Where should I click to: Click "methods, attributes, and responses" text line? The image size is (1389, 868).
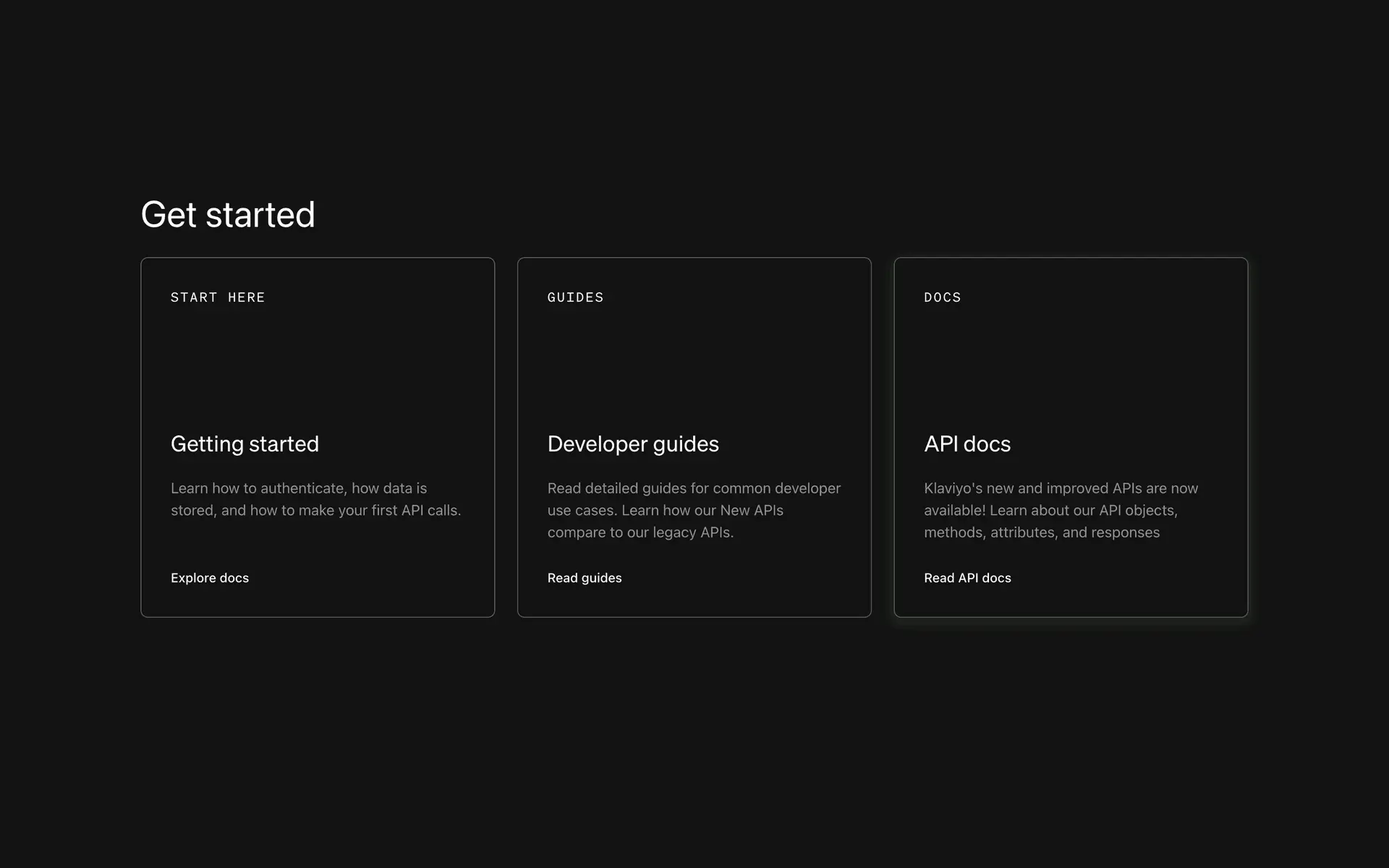pos(1041,532)
